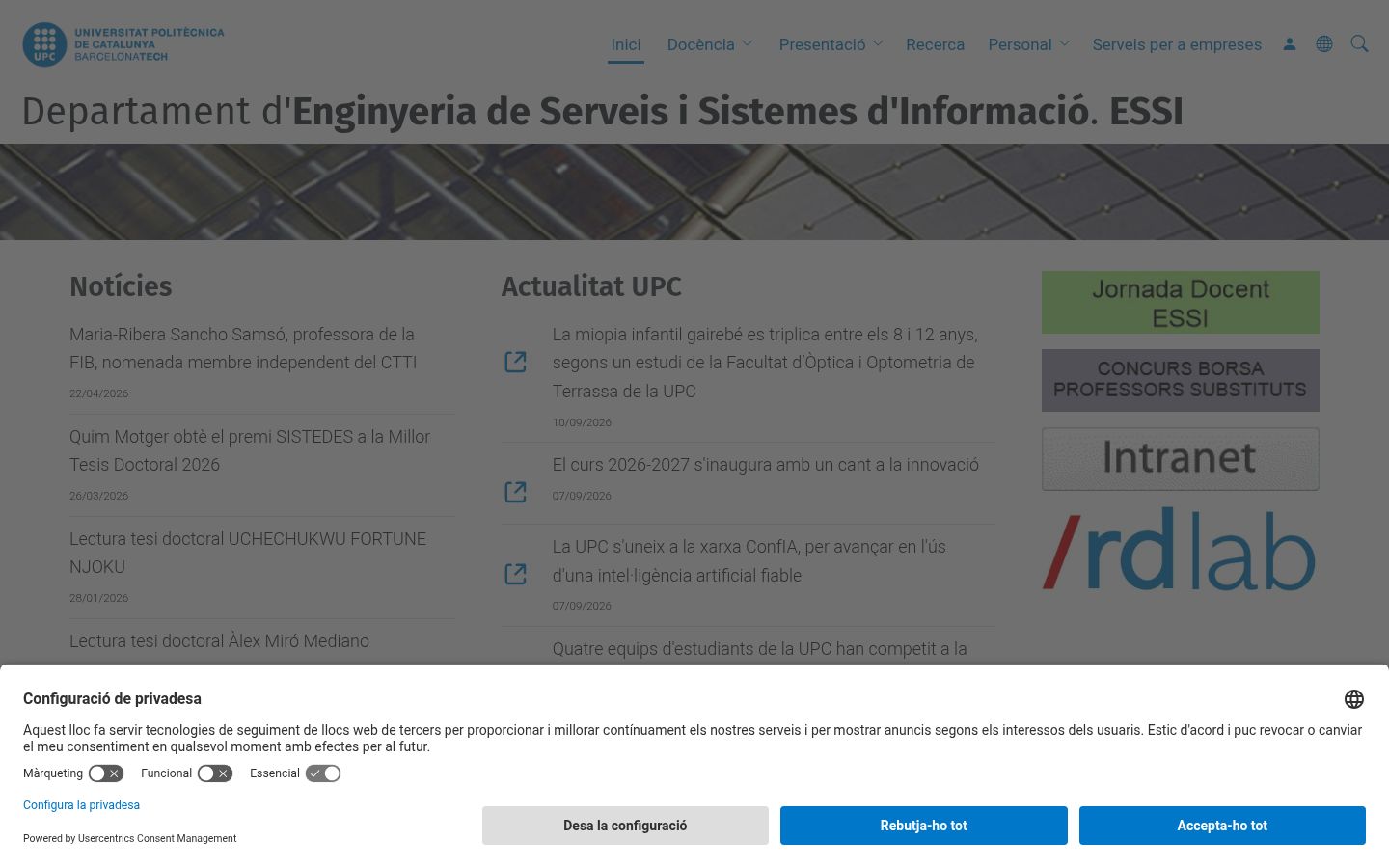Image resolution: width=1389 pixels, height=868 pixels.
Task: Click the date 26/03/2026
Action: (x=98, y=496)
